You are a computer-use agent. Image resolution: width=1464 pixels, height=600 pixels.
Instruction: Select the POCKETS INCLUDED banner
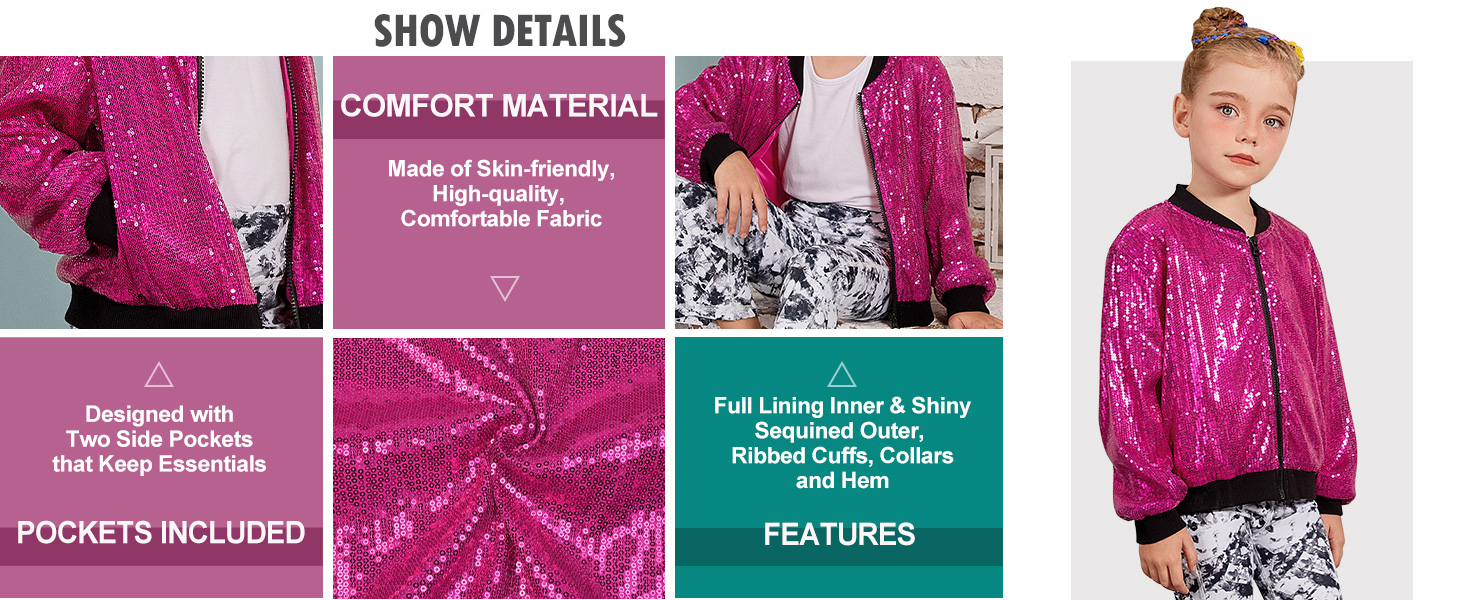tap(161, 533)
